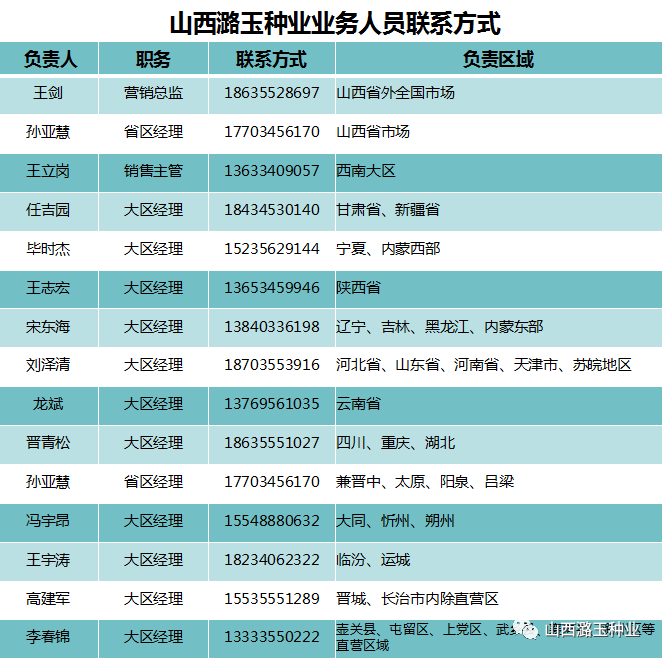
Task: Click the region 宁夏、内蒙西部
Action: 388,249
